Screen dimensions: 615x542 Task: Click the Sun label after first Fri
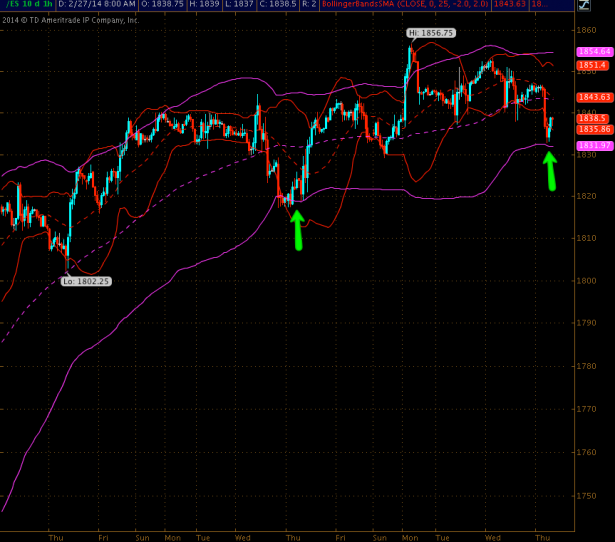142,538
